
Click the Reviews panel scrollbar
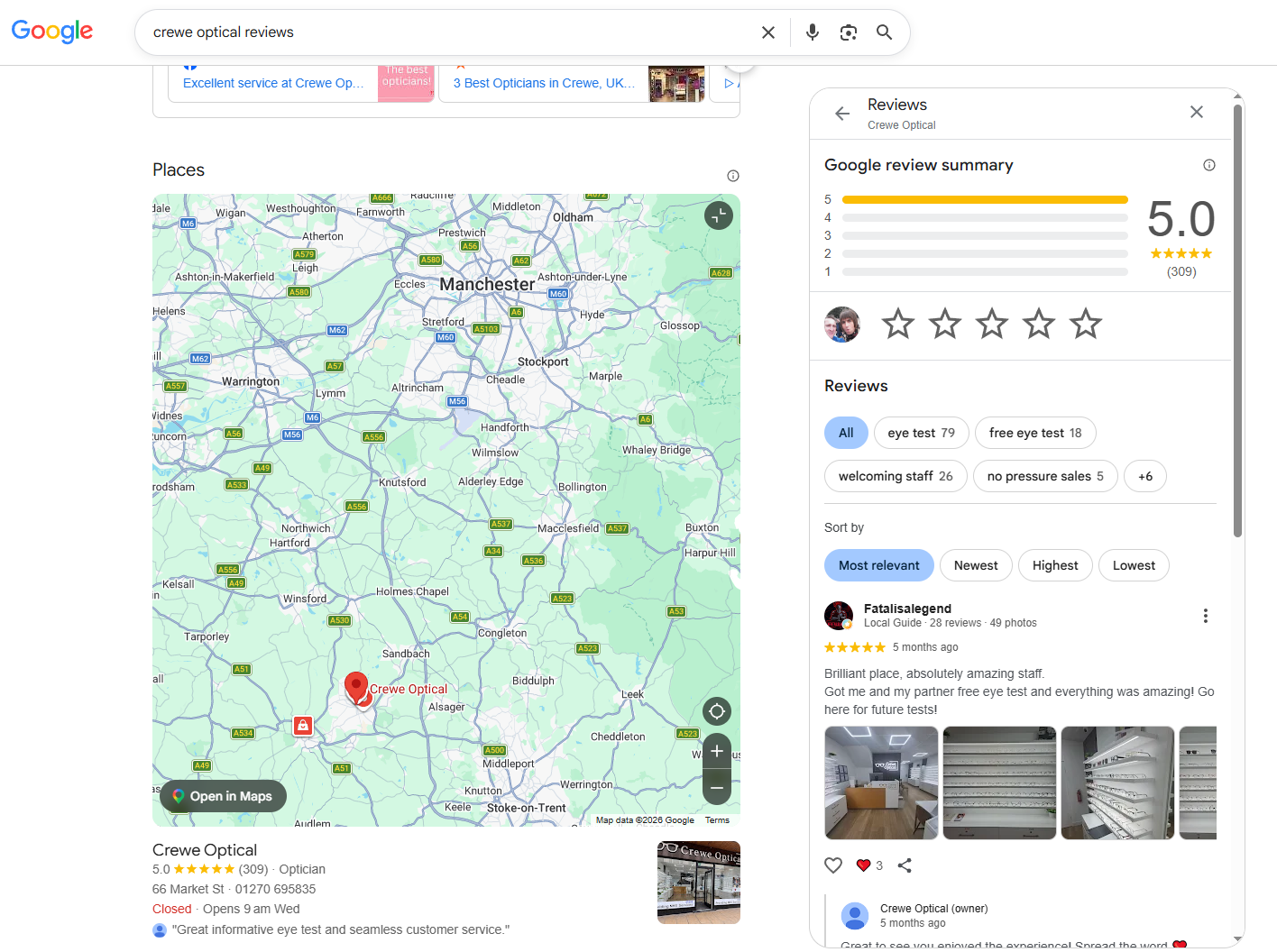[x=1238, y=320]
